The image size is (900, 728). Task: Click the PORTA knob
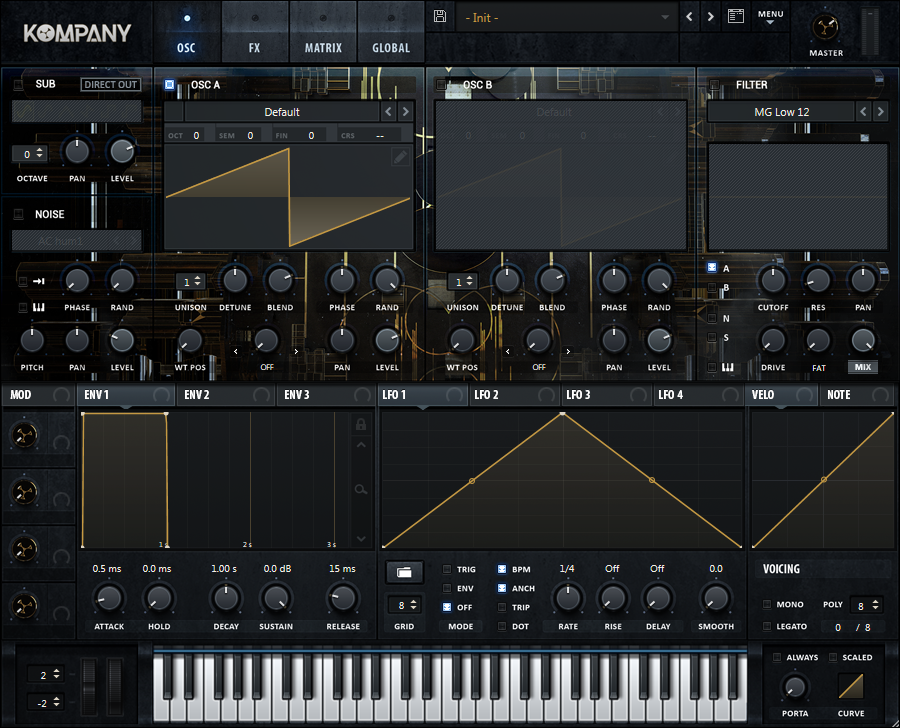click(x=794, y=687)
